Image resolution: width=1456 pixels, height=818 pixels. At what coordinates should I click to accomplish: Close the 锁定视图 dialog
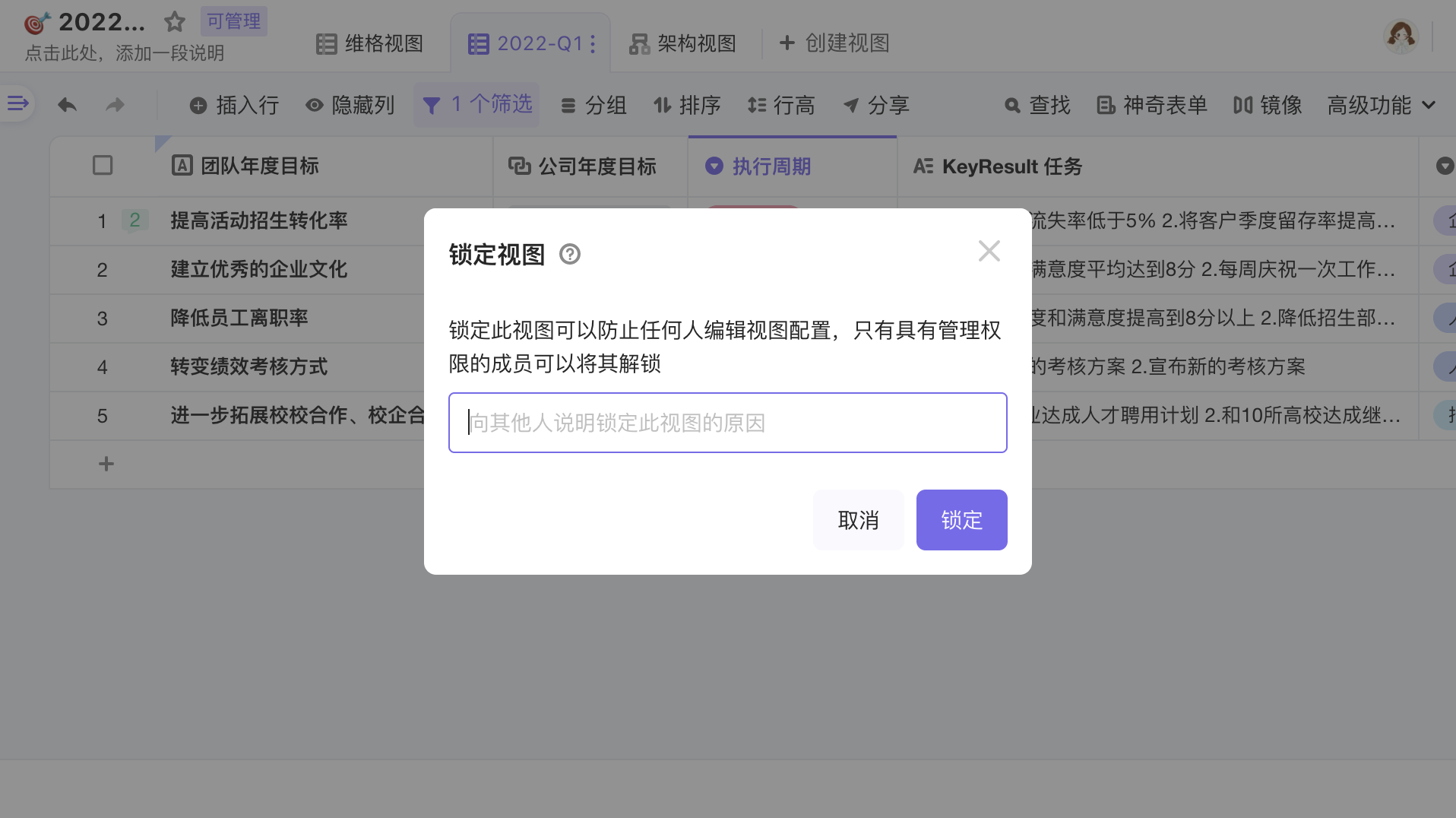pyautogui.click(x=989, y=251)
